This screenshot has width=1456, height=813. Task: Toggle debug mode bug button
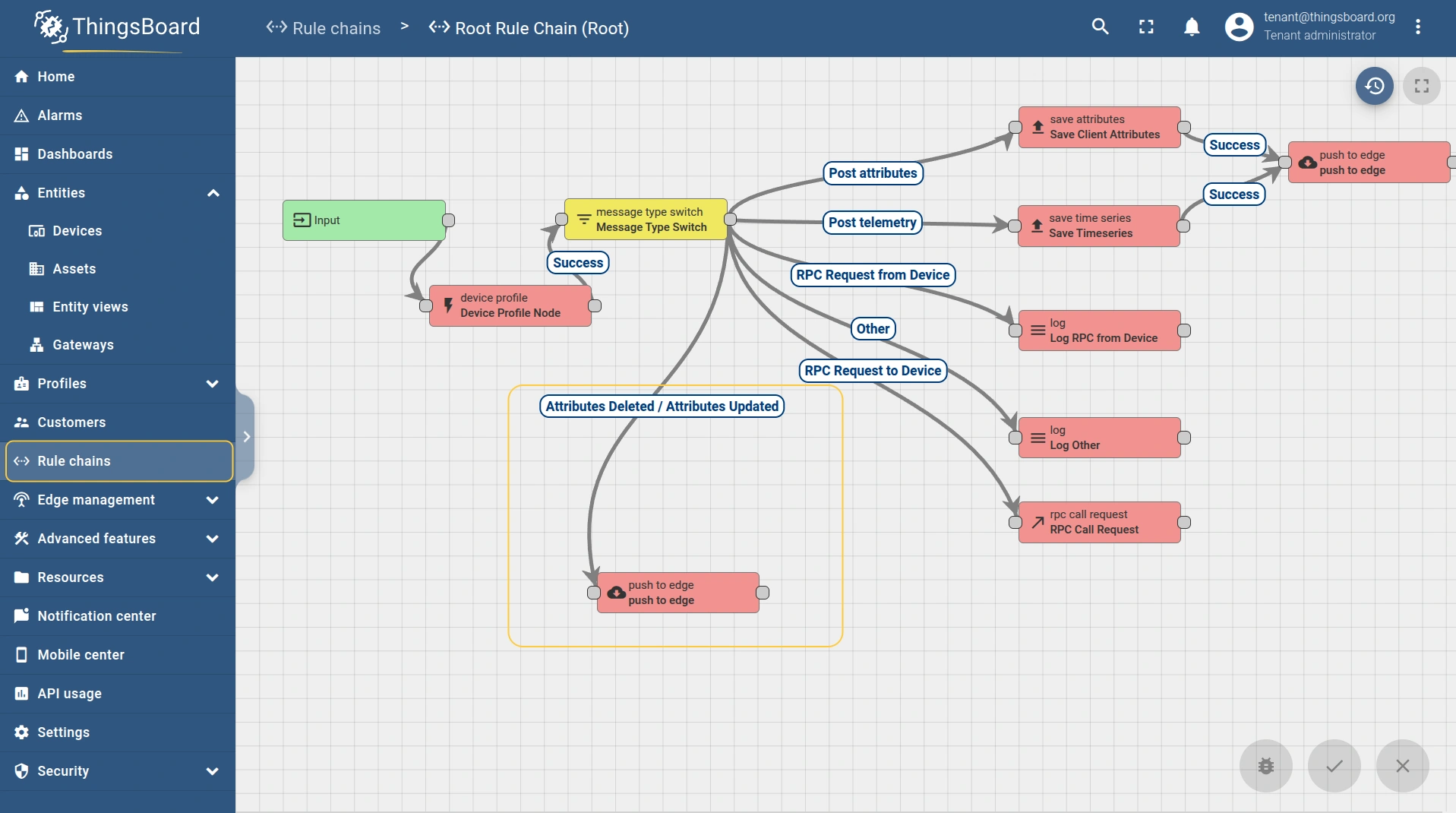coord(1265,766)
